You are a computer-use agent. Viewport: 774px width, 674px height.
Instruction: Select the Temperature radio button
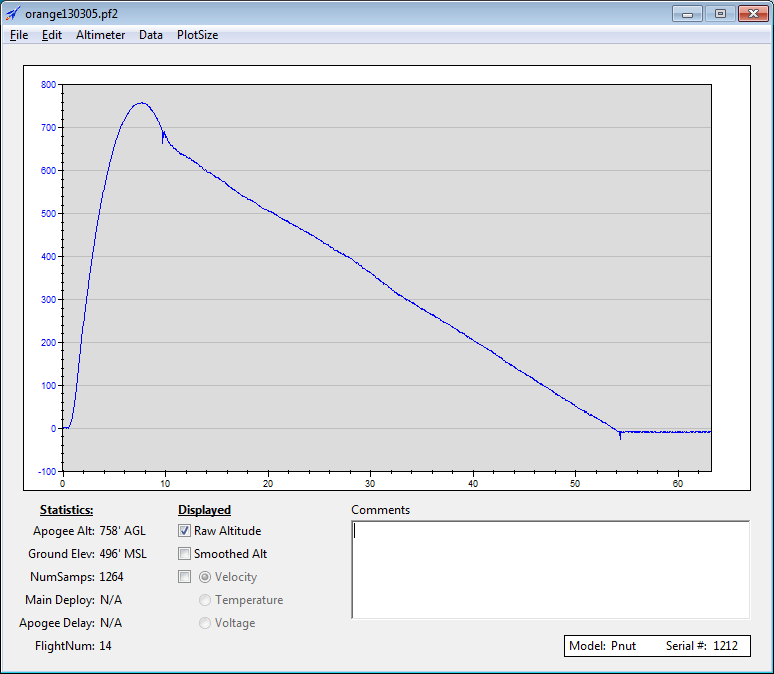tap(205, 600)
